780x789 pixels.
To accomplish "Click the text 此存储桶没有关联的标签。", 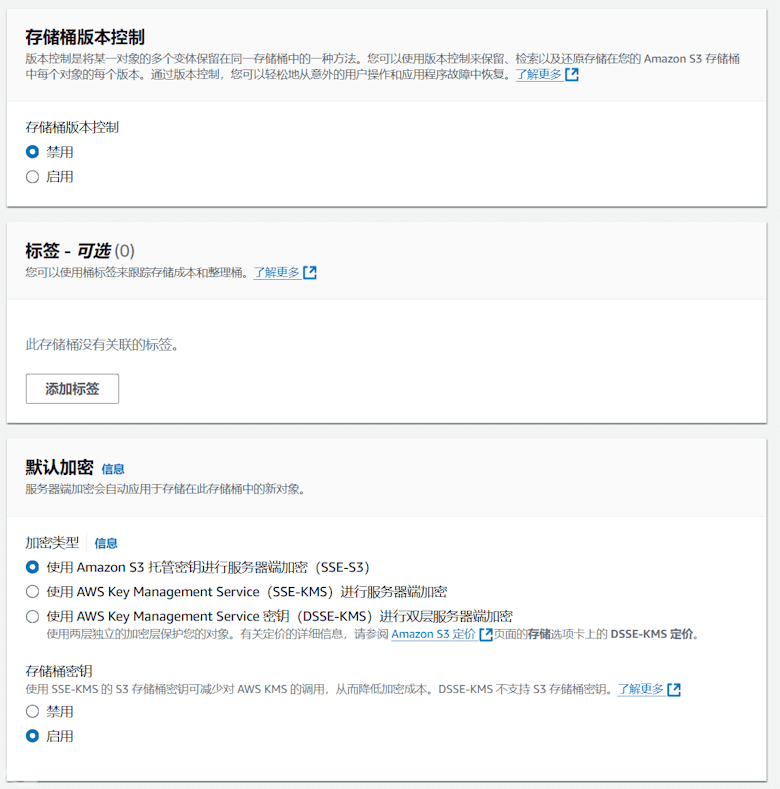I will tap(102, 345).
